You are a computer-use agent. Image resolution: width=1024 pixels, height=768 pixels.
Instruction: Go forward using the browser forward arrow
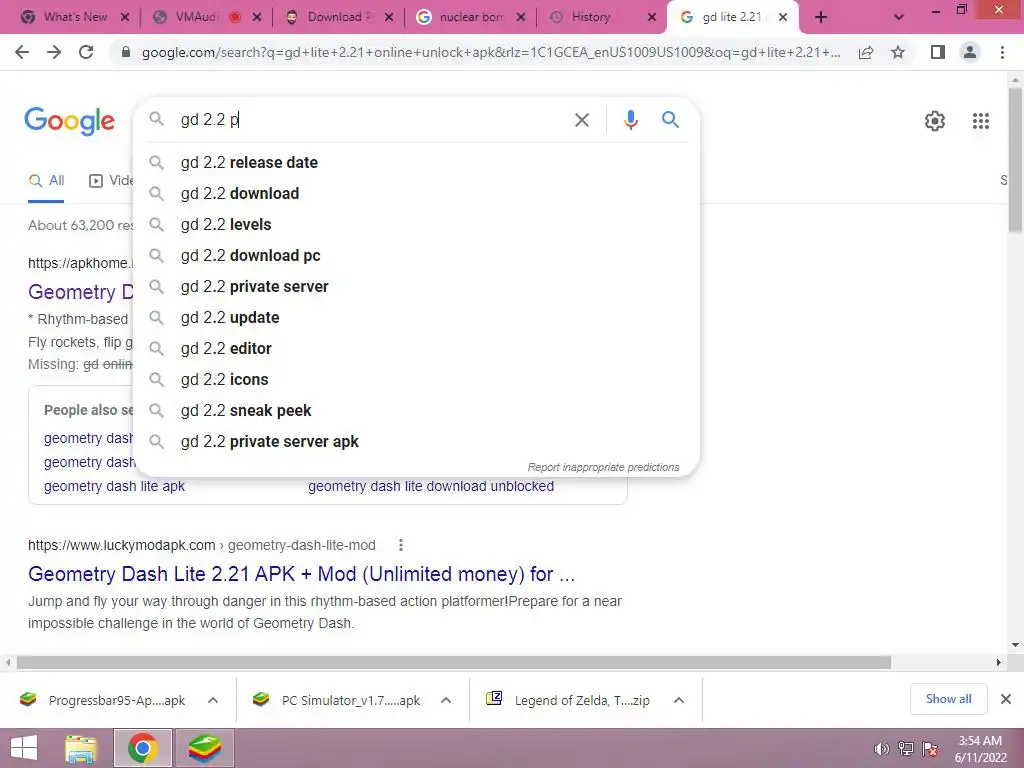point(54,52)
